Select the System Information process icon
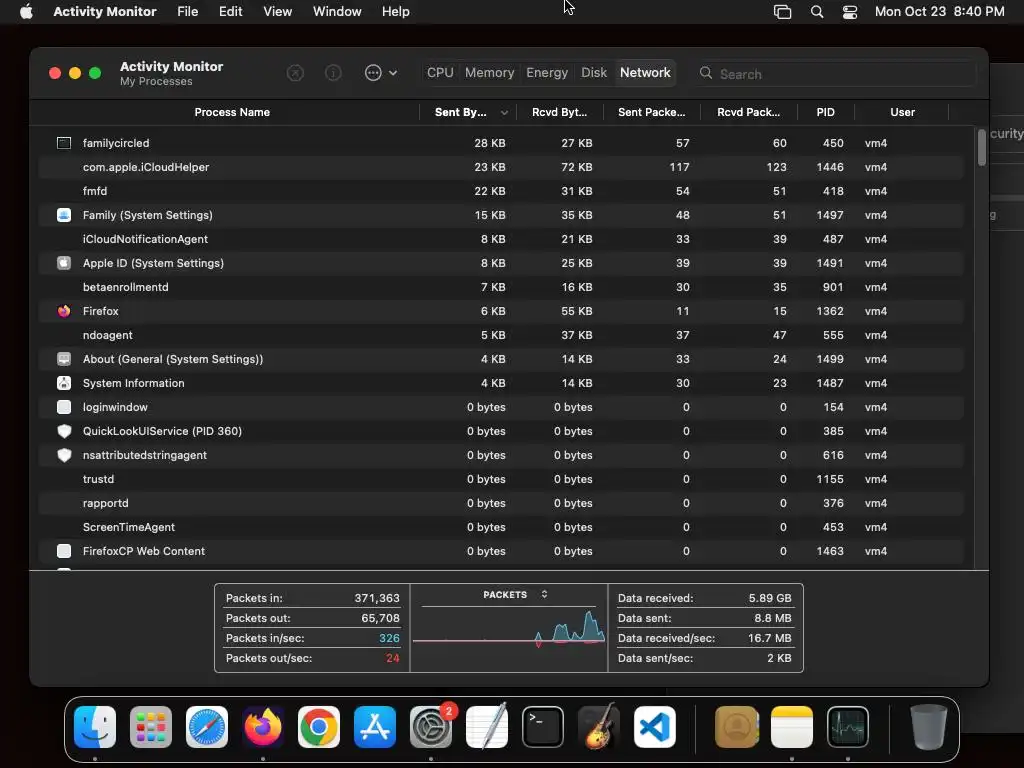 click(x=64, y=383)
